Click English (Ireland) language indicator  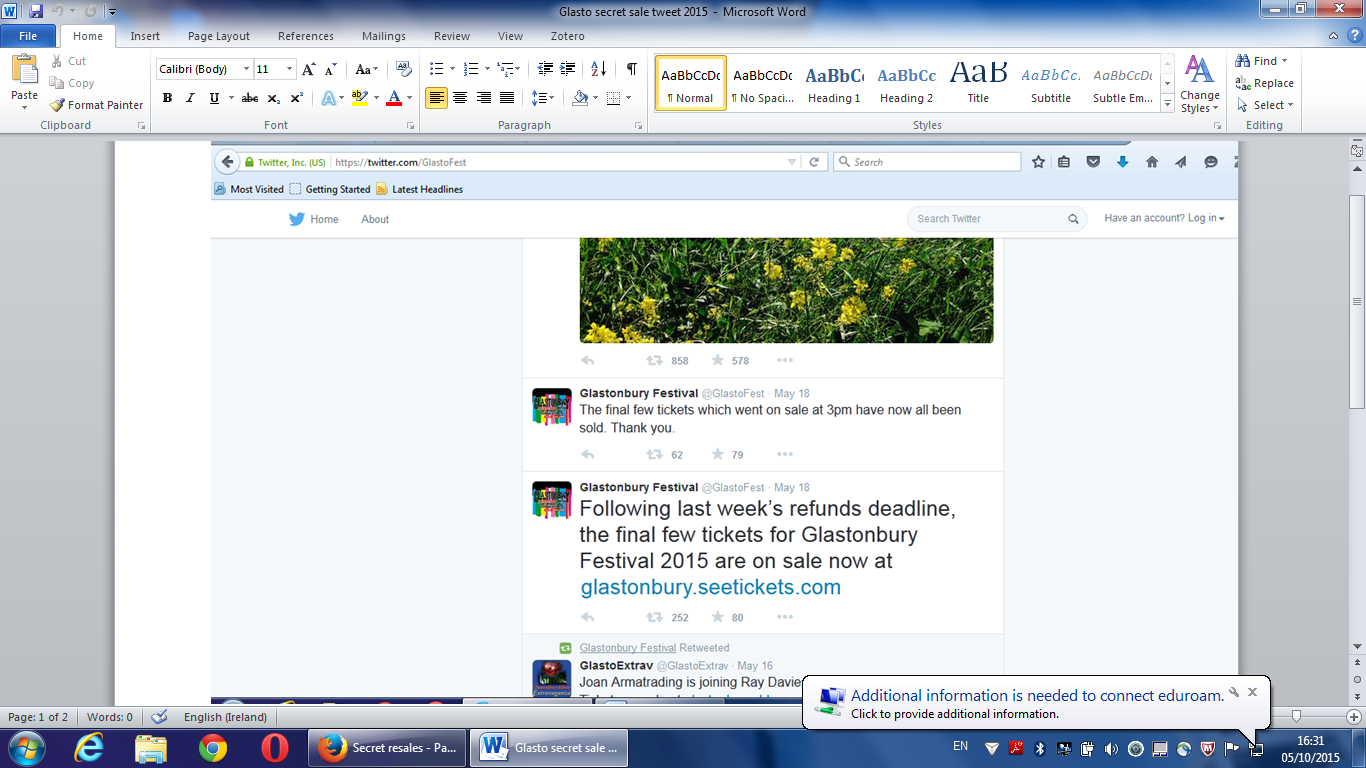coord(225,717)
